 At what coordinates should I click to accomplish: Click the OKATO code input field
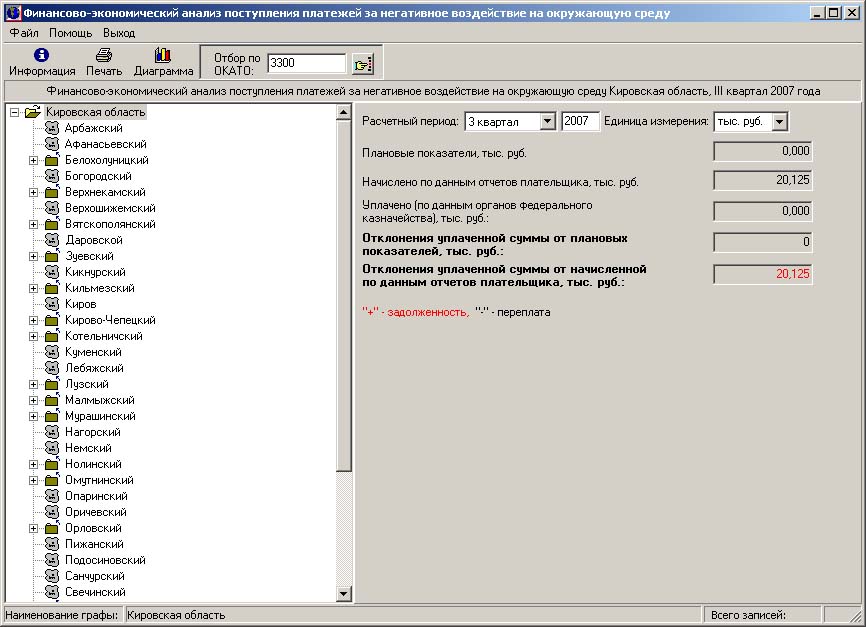306,63
